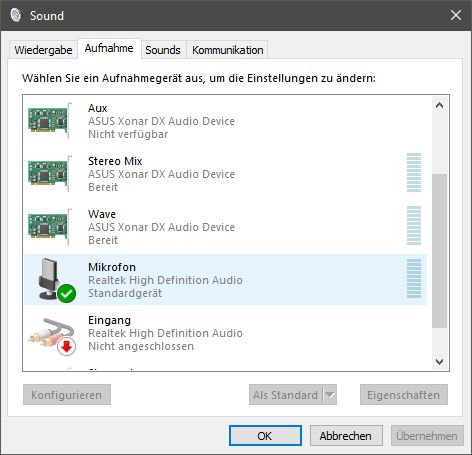The height and width of the screenshot is (455, 472).
Task: Click 'ASUS Xonar DX Audio Device' under Stereo Mix
Action: click(161, 174)
